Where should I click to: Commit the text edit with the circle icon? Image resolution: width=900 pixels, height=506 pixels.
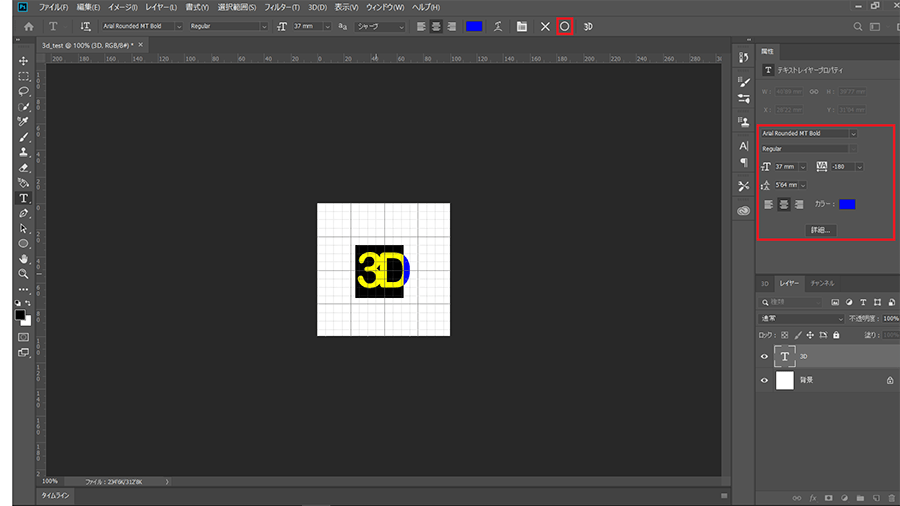(565, 26)
